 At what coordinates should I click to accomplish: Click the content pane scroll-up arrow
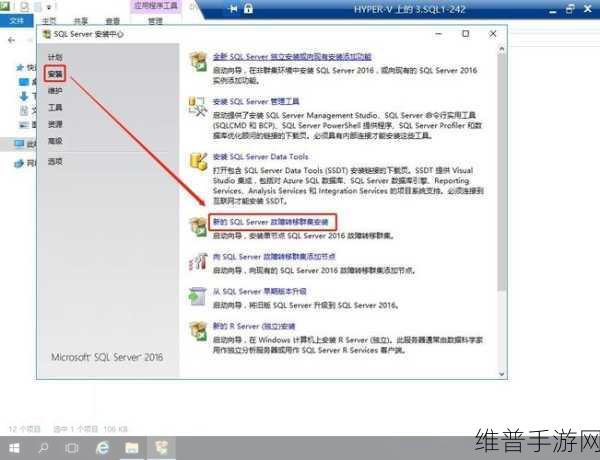502,49
